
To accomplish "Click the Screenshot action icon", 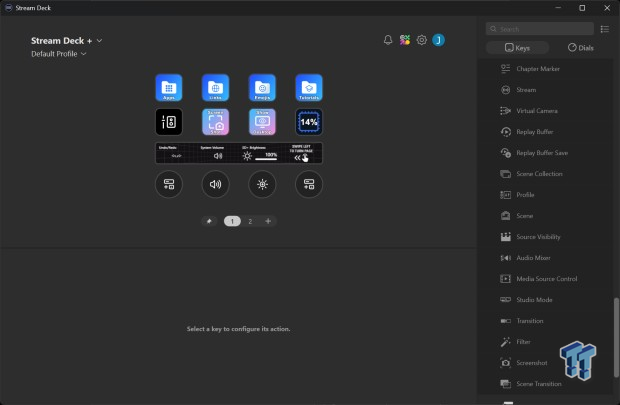I will pyautogui.click(x=505, y=363).
